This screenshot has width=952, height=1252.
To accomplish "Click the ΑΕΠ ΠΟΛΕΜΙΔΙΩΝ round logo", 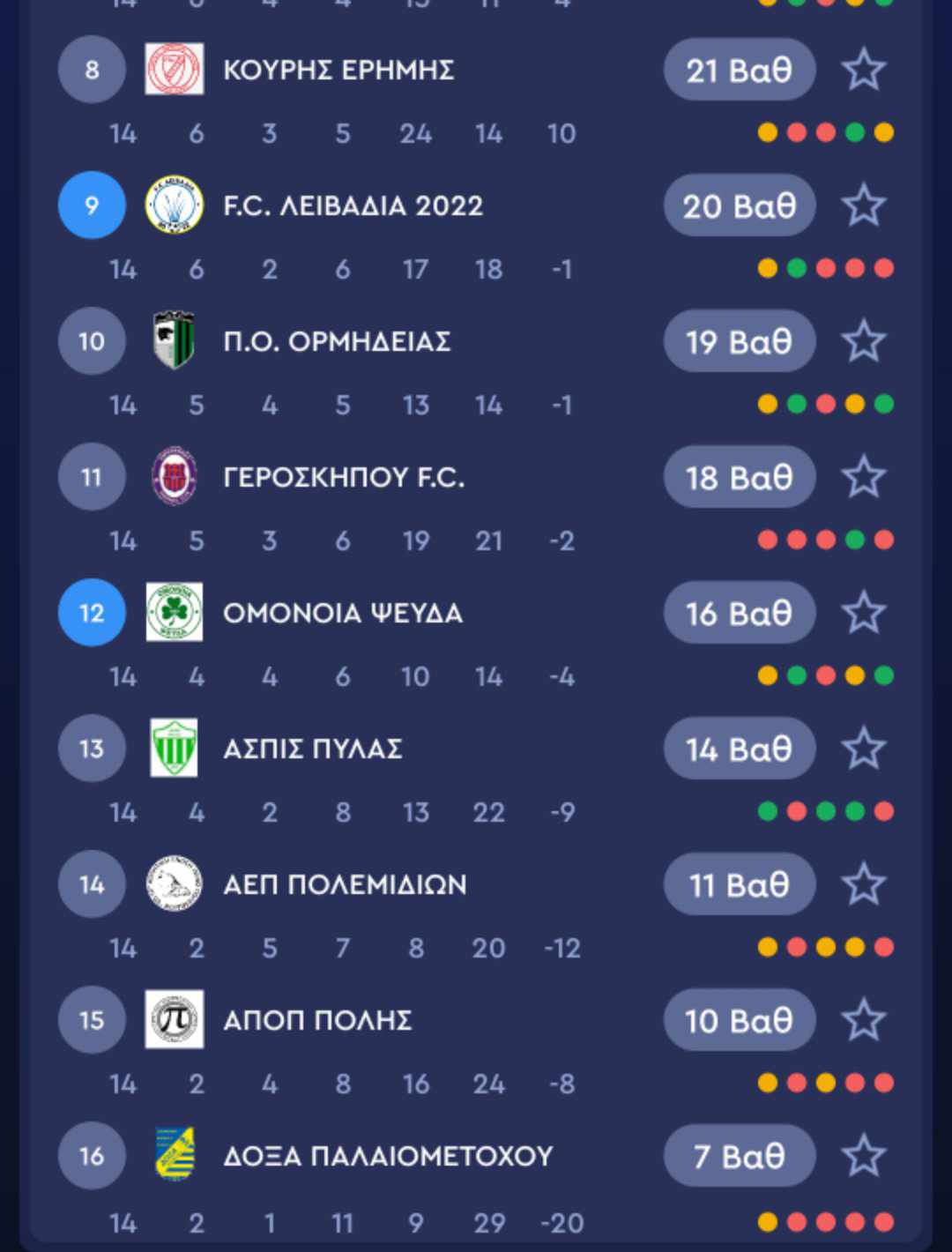I will (x=175, y=884).
